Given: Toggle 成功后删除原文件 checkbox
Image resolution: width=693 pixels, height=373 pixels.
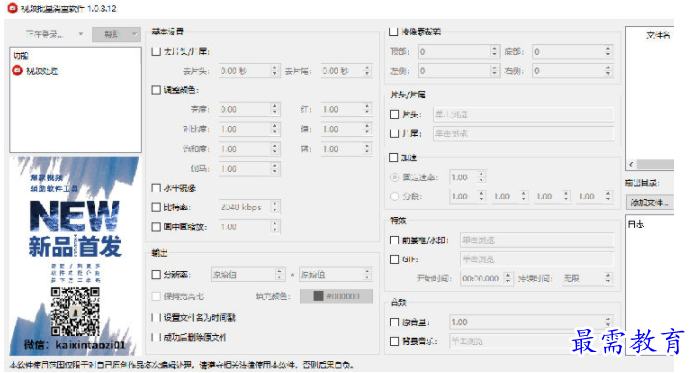Looking at the screenshot, I should click(156, 338).
